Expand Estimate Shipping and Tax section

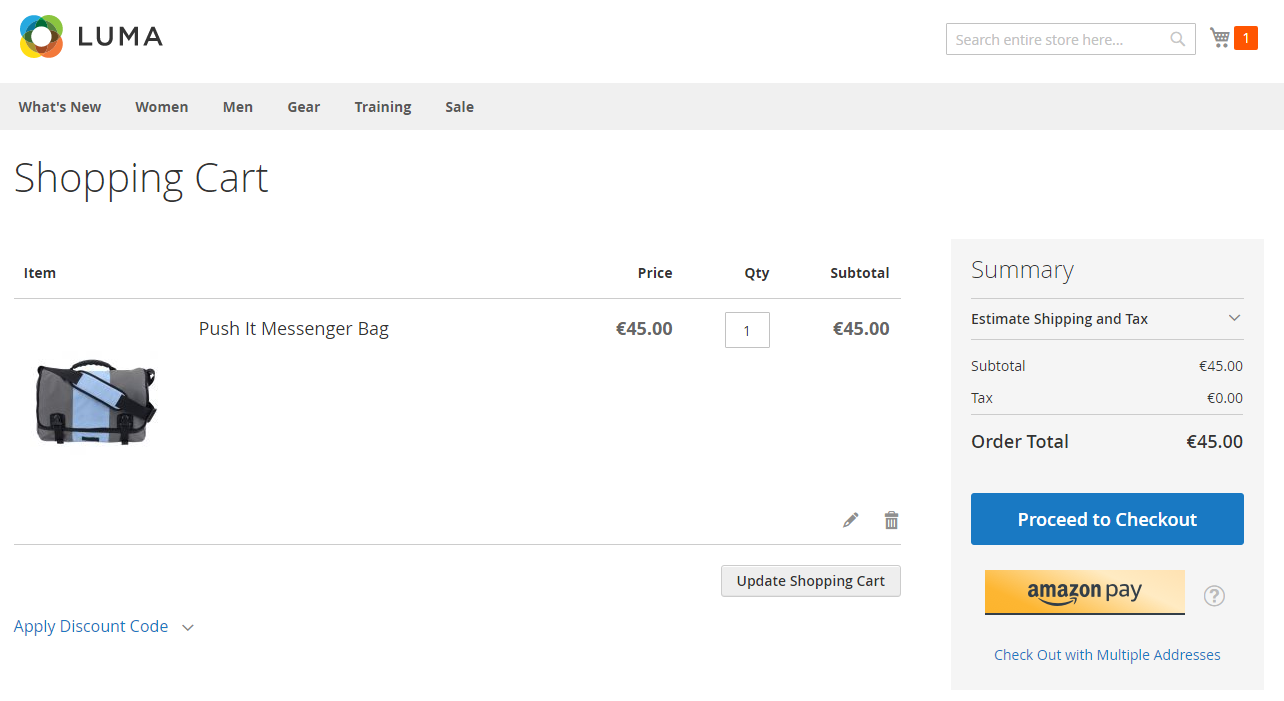pyautogui.click(x=1107, y=319)
